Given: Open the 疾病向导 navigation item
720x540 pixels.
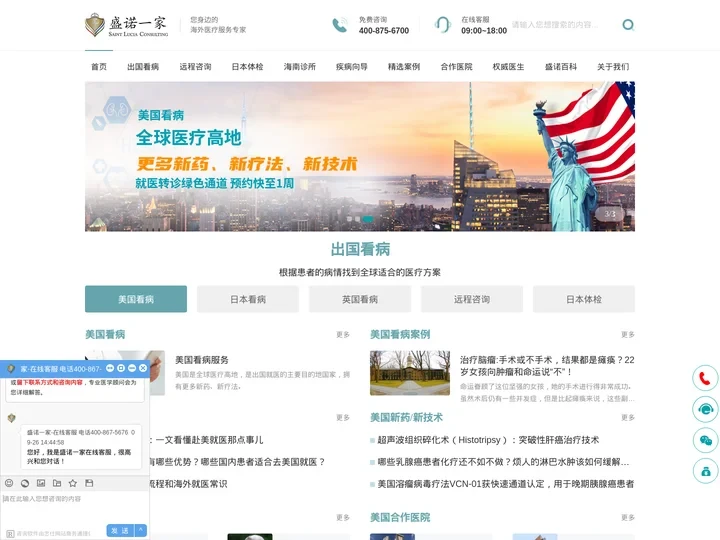Looking at the screenshot, I should tap(352, 67).
